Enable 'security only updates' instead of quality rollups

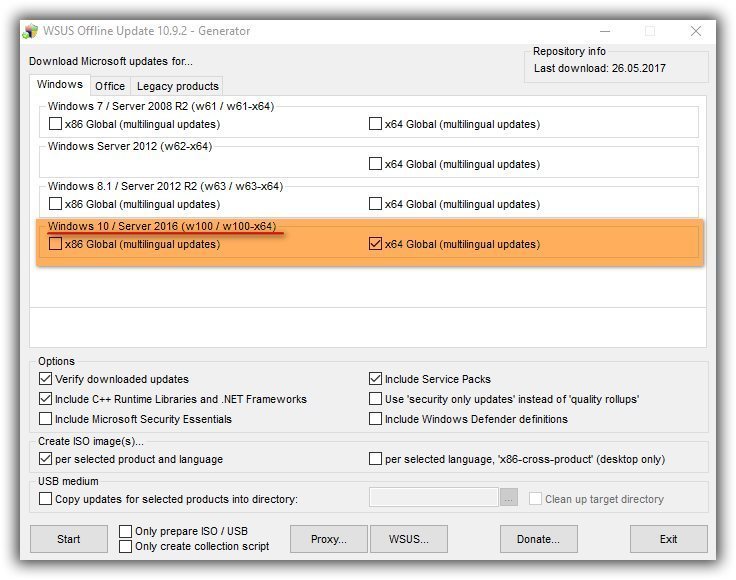pos(375,399)
